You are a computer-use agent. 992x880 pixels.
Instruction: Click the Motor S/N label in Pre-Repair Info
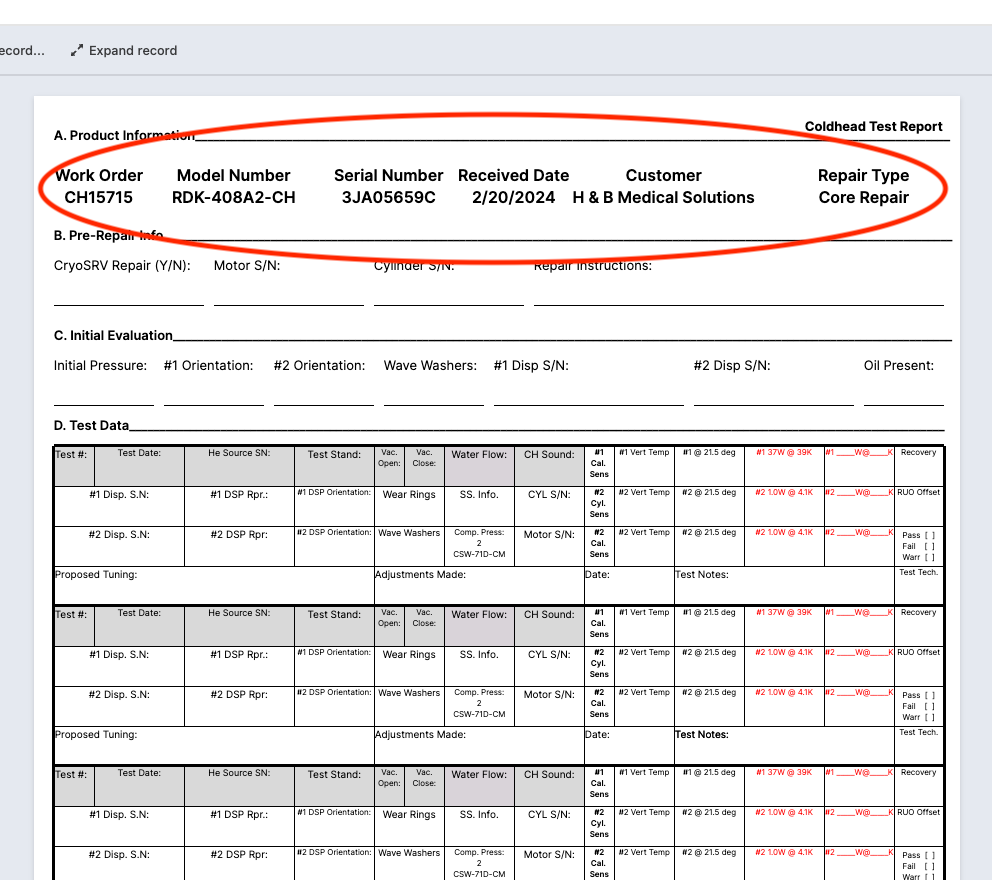click(247, 266)
